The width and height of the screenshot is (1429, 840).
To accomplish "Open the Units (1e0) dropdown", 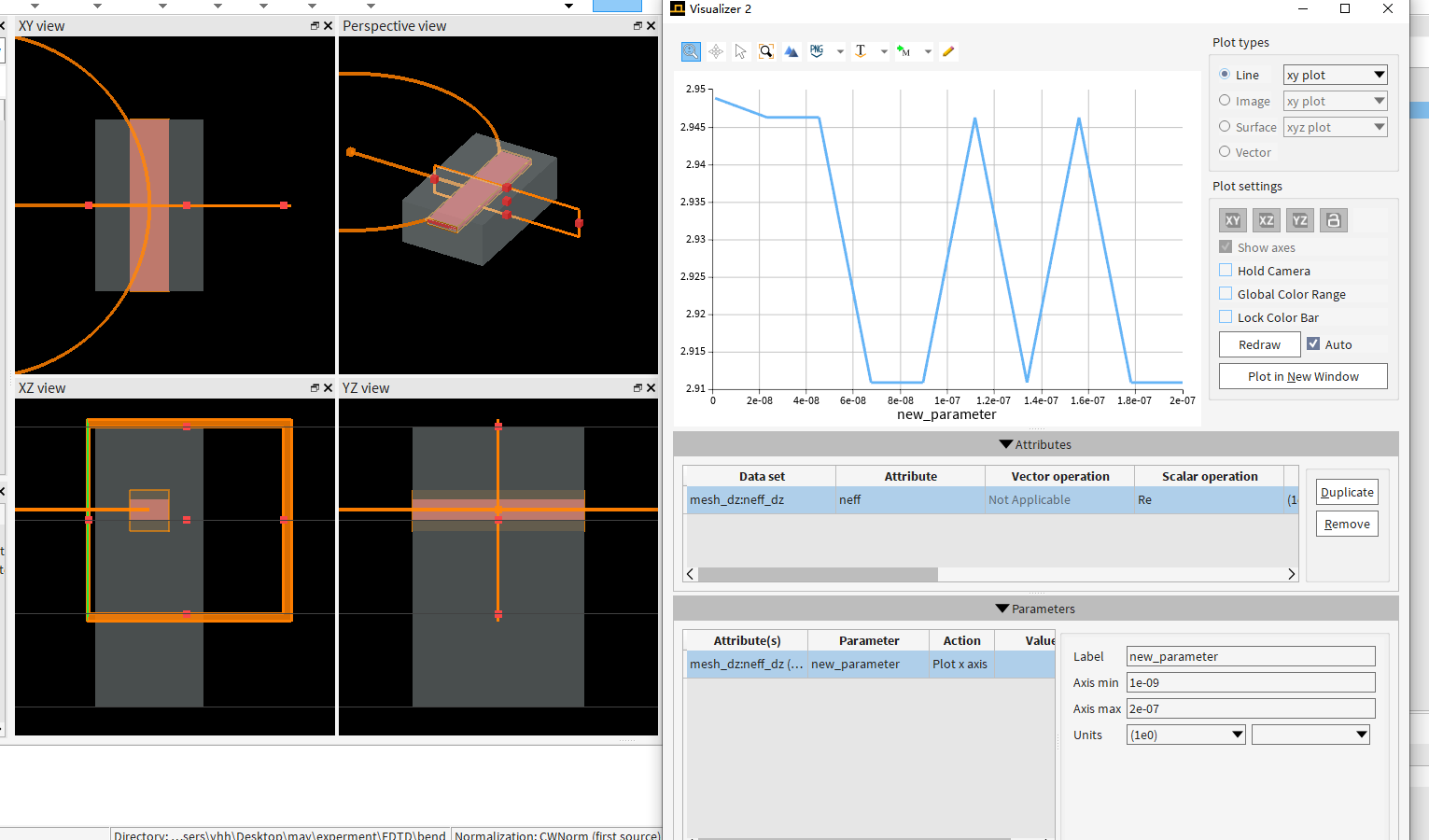I will 1185,735.
